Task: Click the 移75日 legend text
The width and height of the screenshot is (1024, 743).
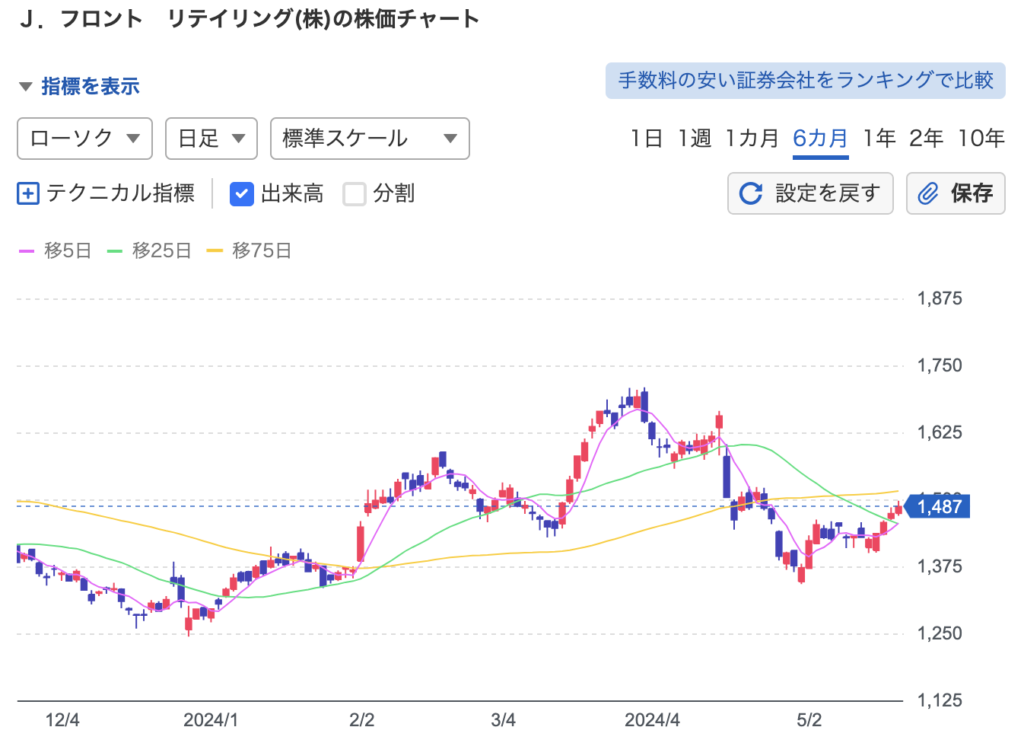Action: [x=261, y=251]
